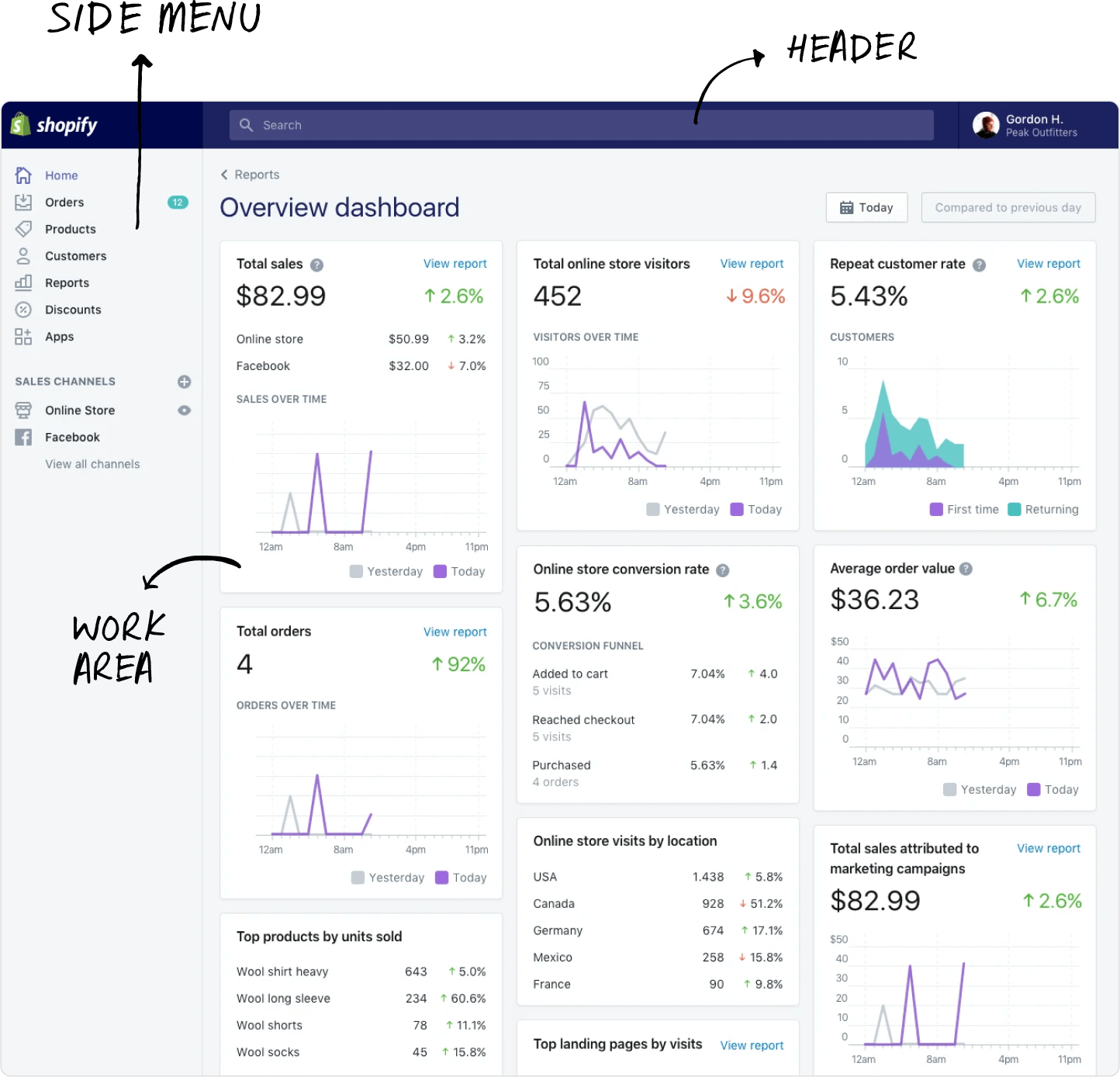Click the Facebook logo icon in sidebar
This screenshot has width=1120, height=1077.
click(x=23, y=438)
